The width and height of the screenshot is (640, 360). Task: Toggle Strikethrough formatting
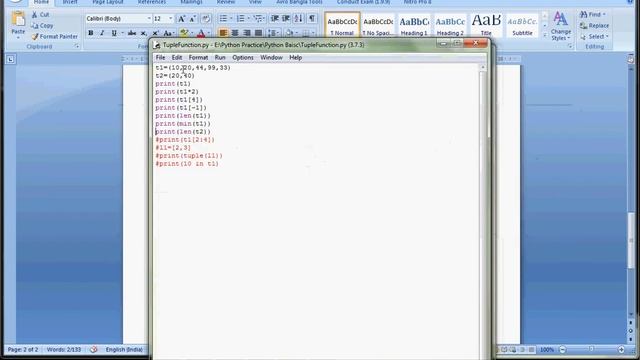131,33
